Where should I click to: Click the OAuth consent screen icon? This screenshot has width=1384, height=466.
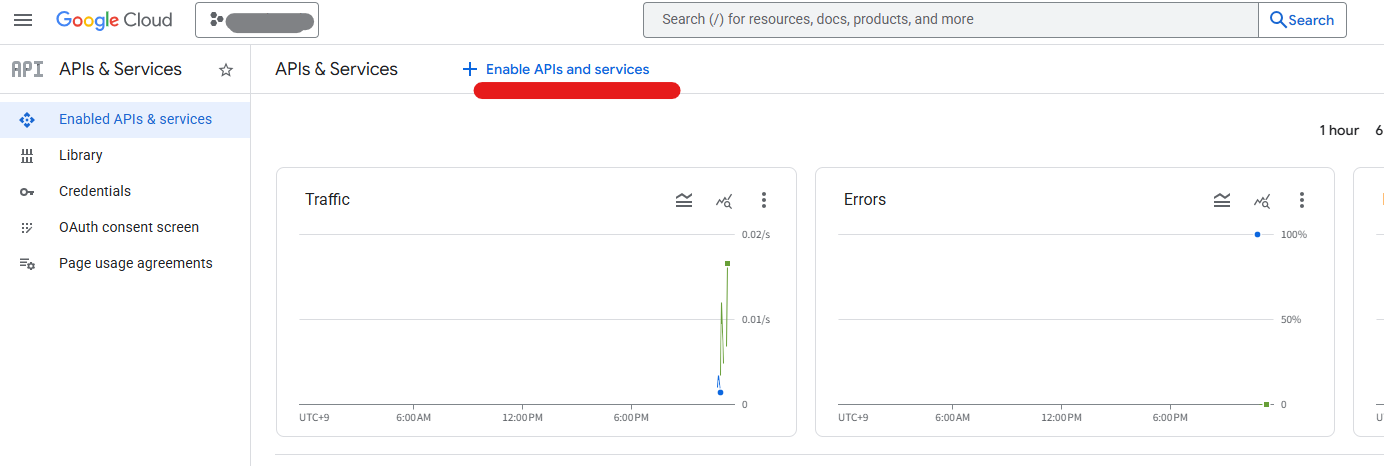pos(27,228)
